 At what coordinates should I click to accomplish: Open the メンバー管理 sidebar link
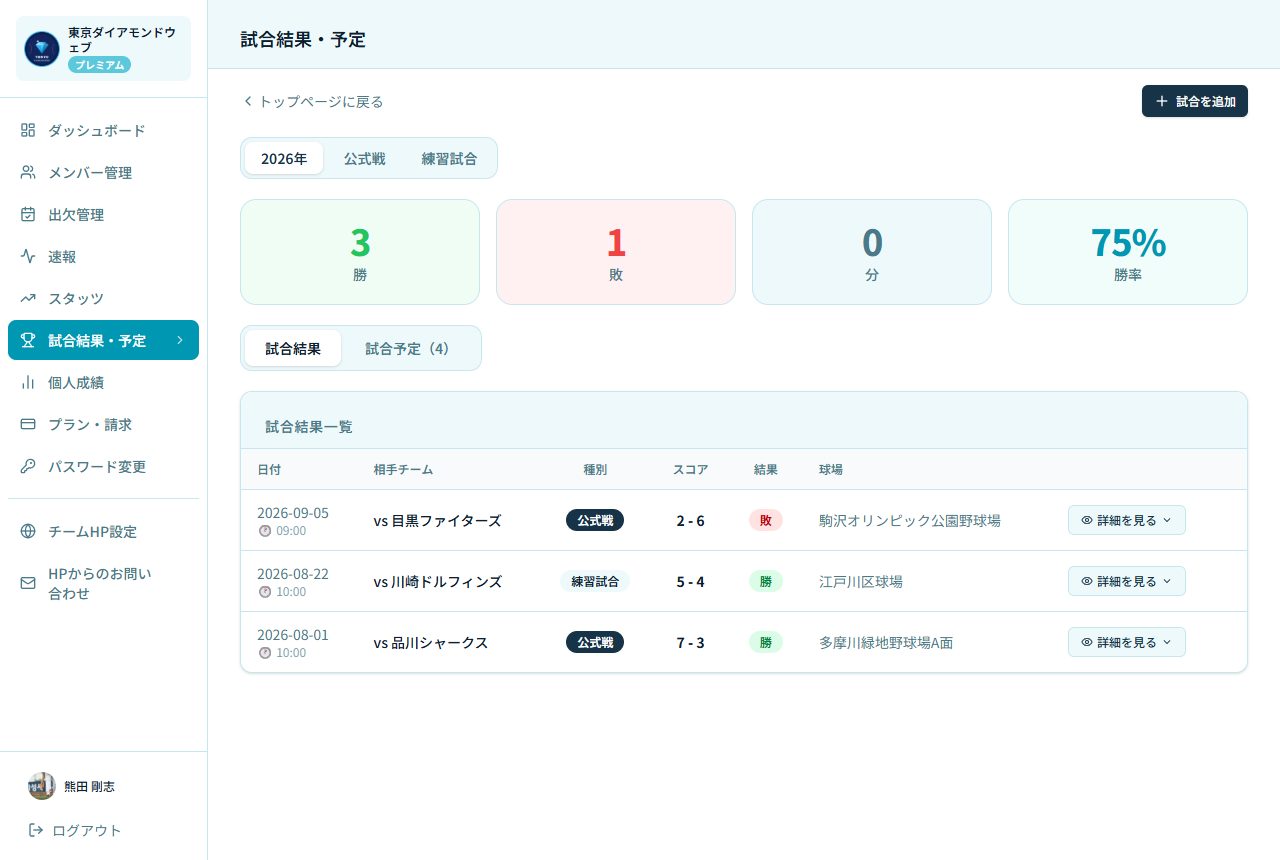coord(103,173)
